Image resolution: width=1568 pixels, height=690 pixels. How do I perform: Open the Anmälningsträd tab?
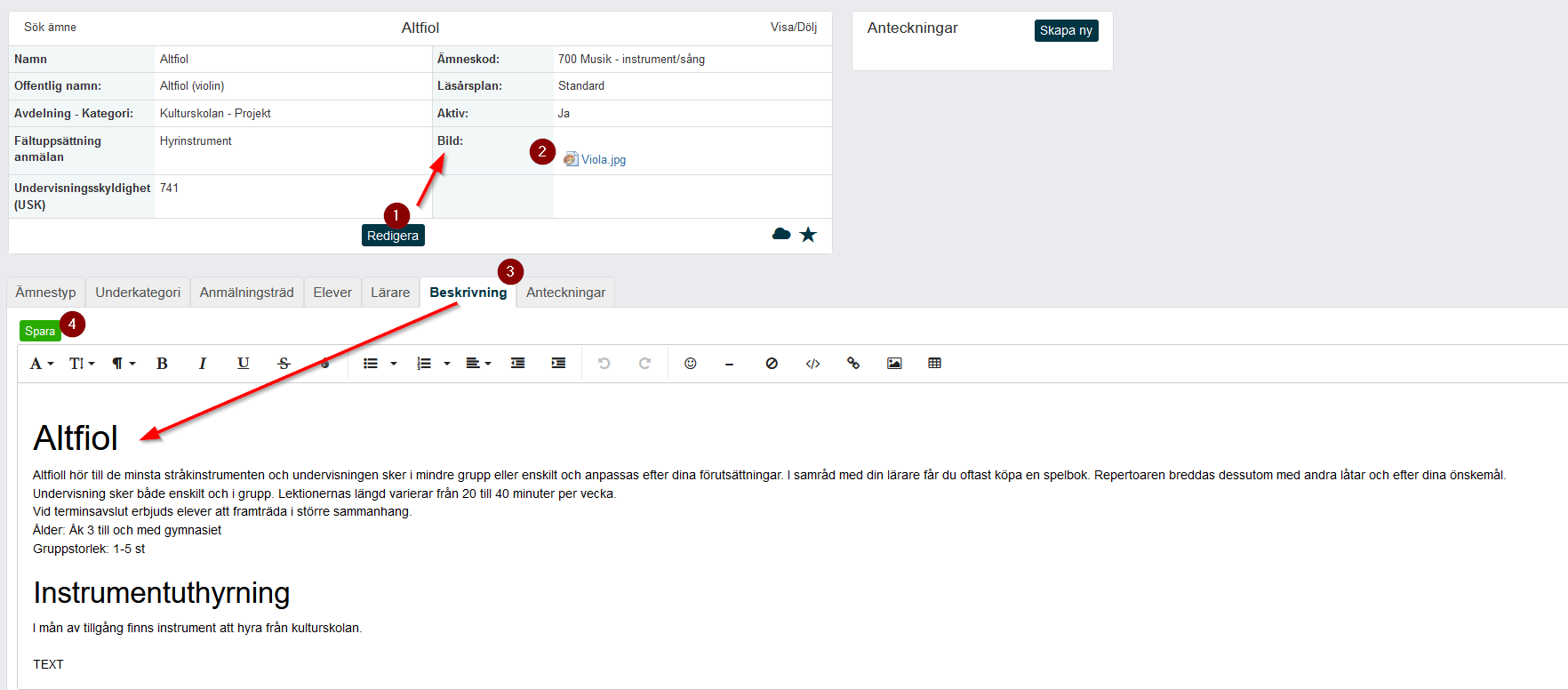(247, 293)
